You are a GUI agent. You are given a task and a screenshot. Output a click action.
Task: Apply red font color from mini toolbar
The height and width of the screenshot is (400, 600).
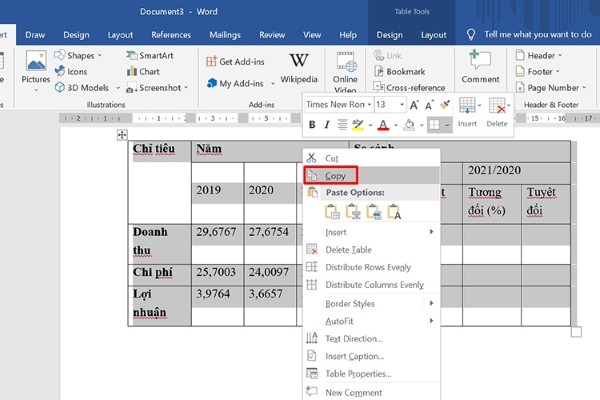[x=383, y=125]
